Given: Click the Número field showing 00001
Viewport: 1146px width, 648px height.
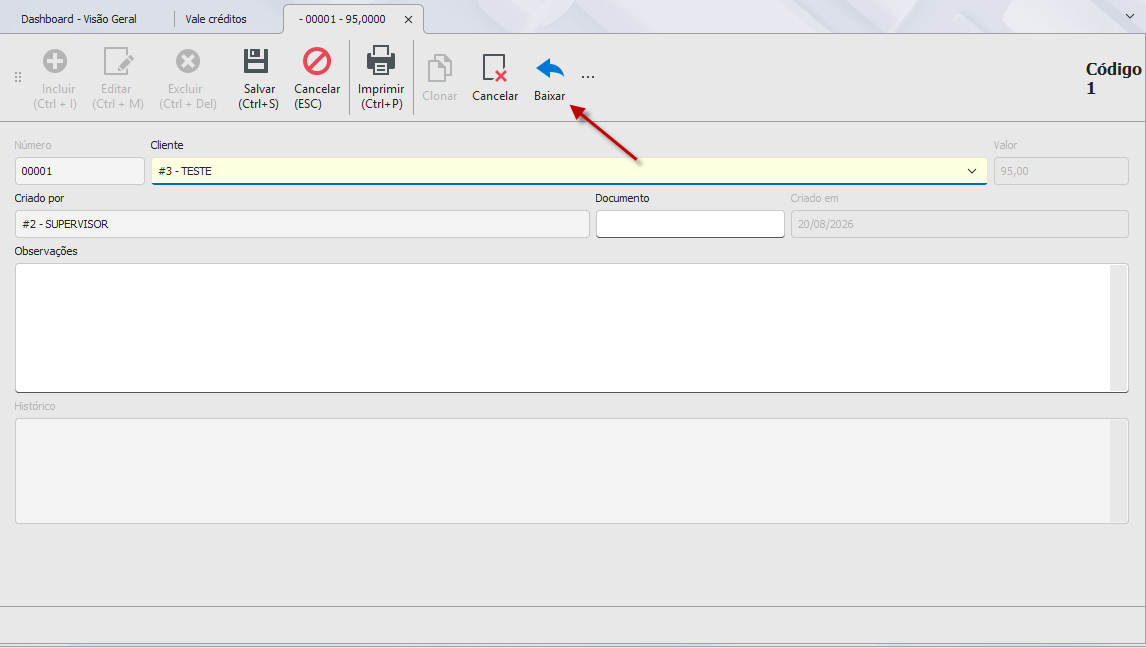Looking at the screenshot, I should point(80,171).
